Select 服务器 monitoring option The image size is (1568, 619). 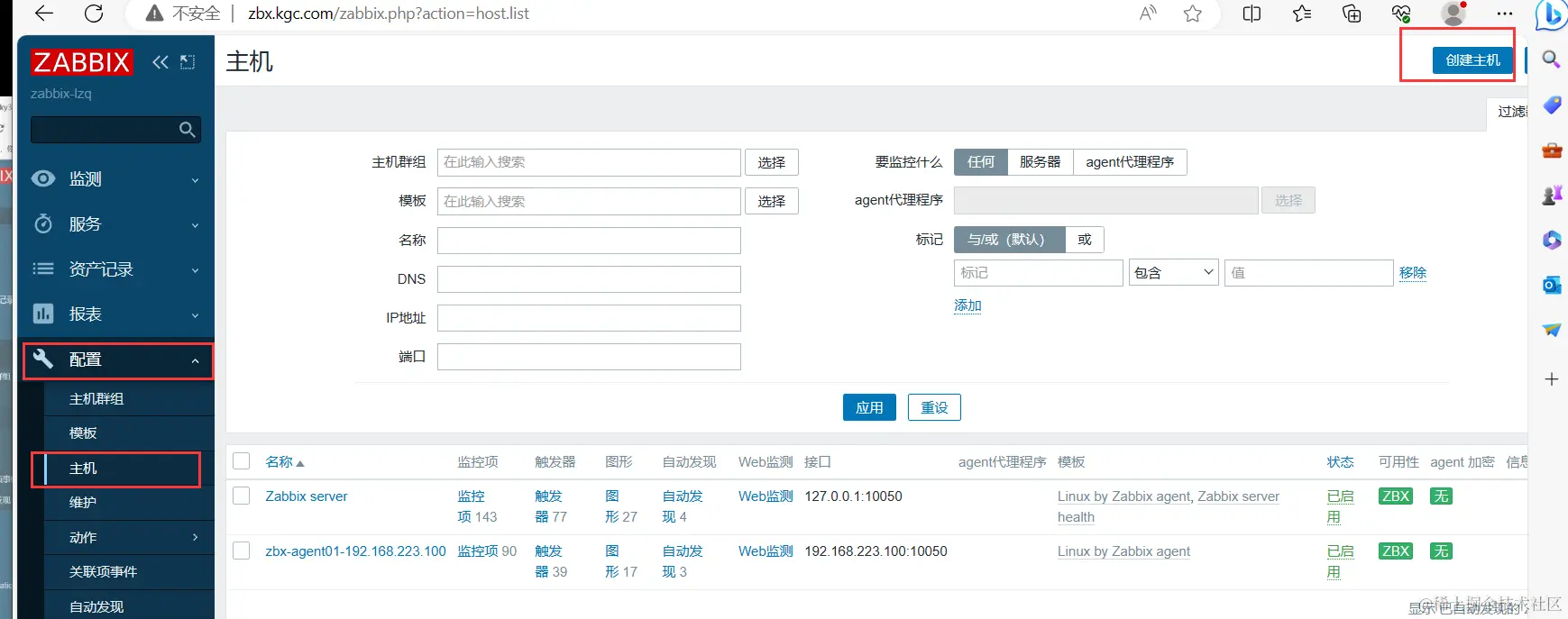click(1040, 162)
